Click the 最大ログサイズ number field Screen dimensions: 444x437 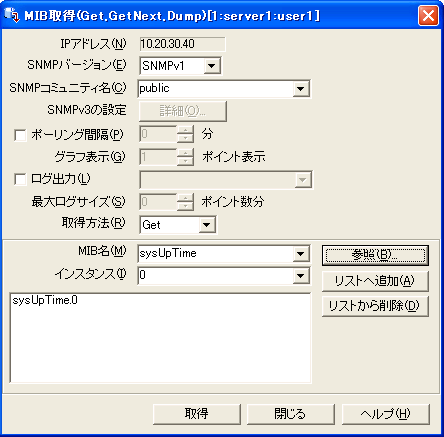158,202
